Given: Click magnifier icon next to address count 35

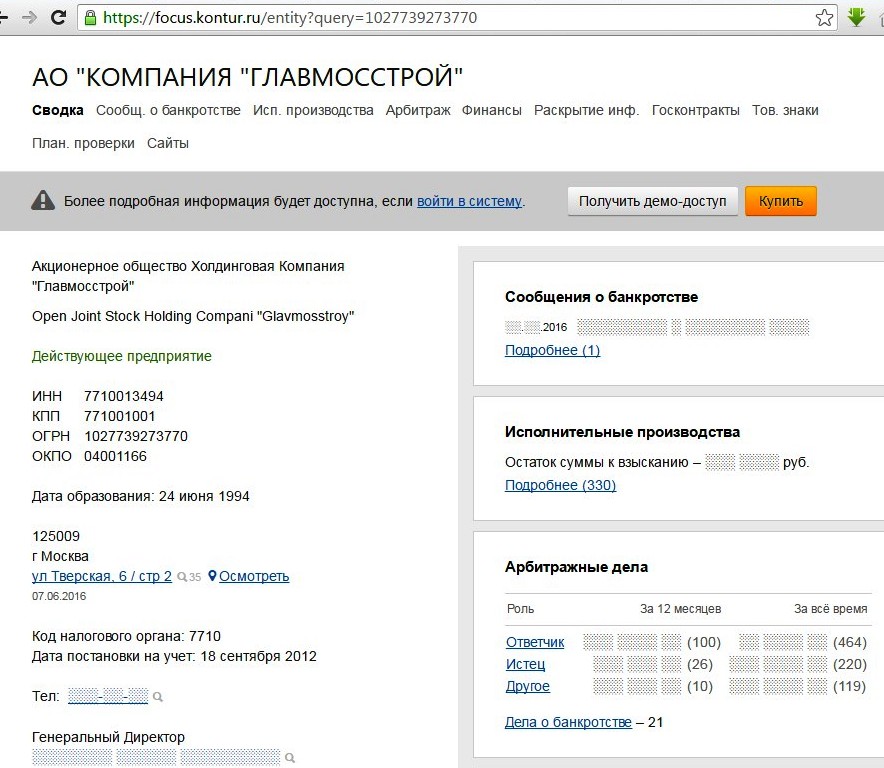Looking at the screenshot, I should 182,577.
